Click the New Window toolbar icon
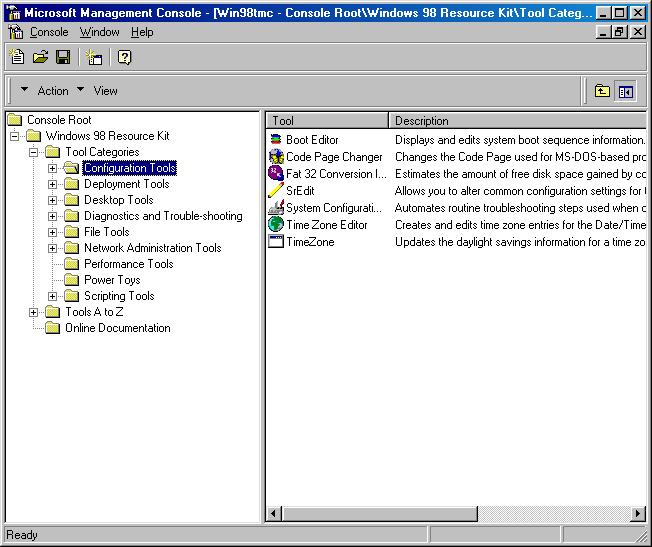The image size is (652, 547). pyautogui.click(x=94, y=57)
